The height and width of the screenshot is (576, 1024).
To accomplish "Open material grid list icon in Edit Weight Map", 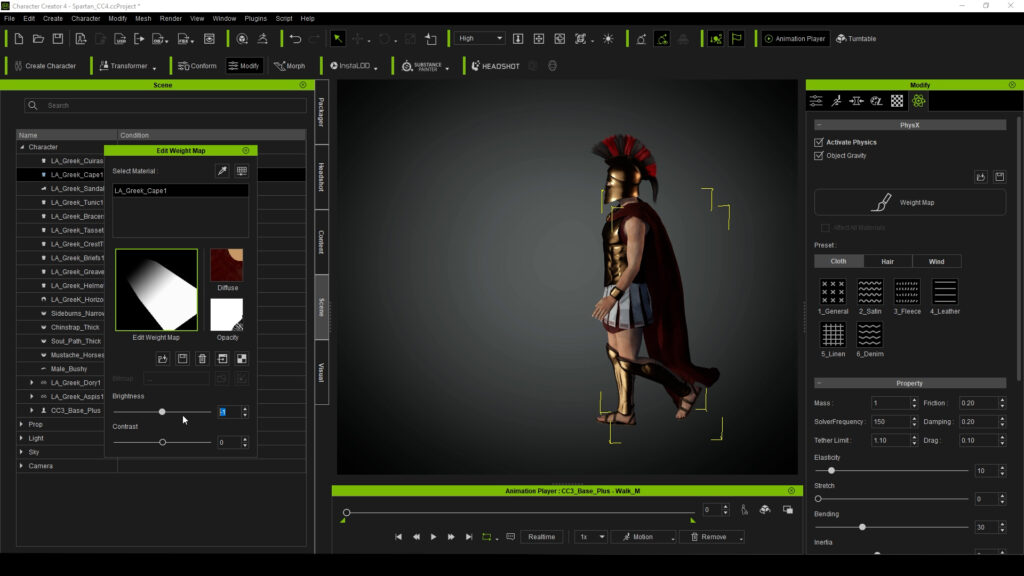I will click(242, 171).
